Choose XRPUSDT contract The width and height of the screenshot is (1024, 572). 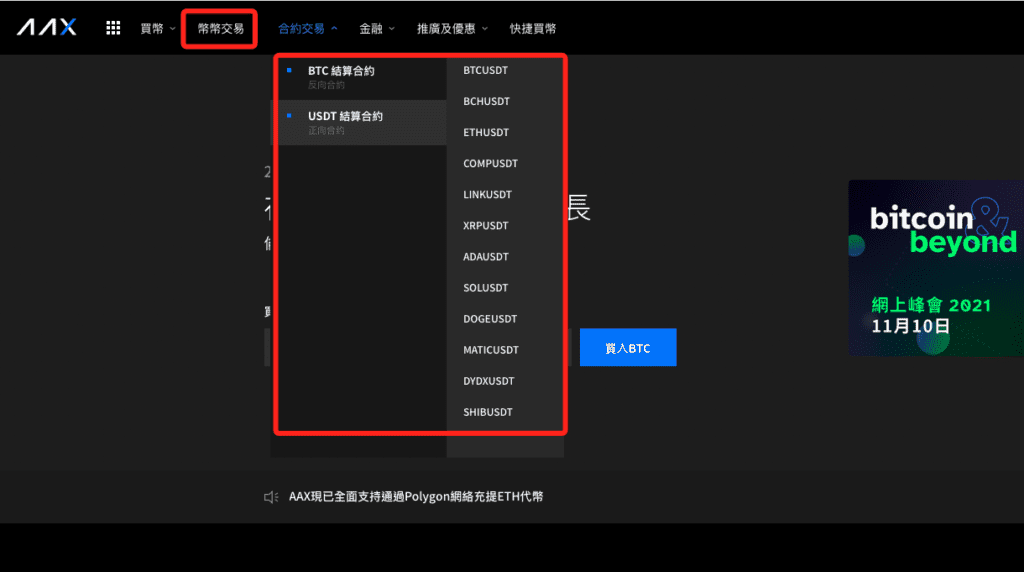485,226
